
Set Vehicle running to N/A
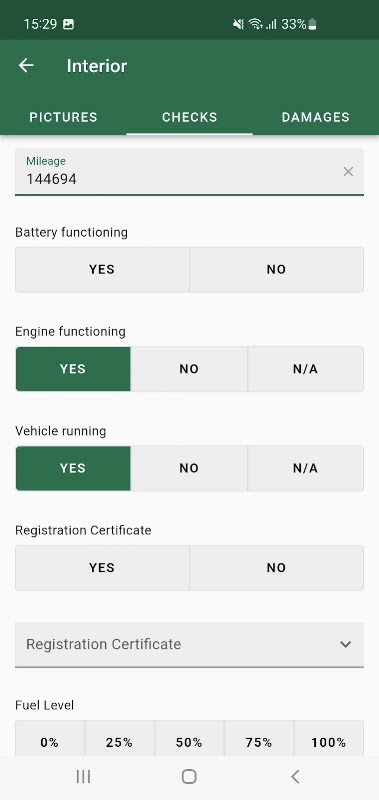(x=306, y=468)
